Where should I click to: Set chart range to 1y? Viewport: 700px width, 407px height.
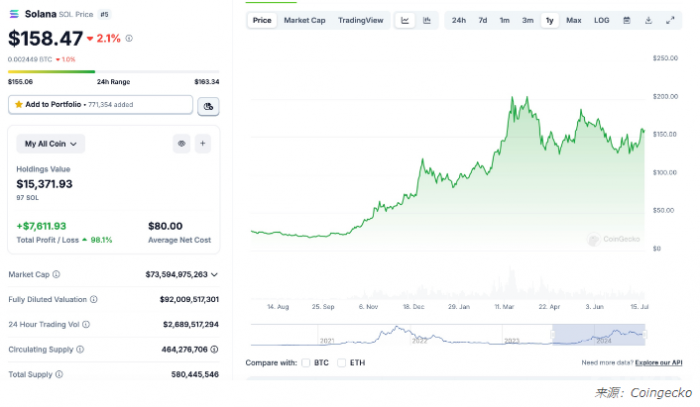(550, 21)
